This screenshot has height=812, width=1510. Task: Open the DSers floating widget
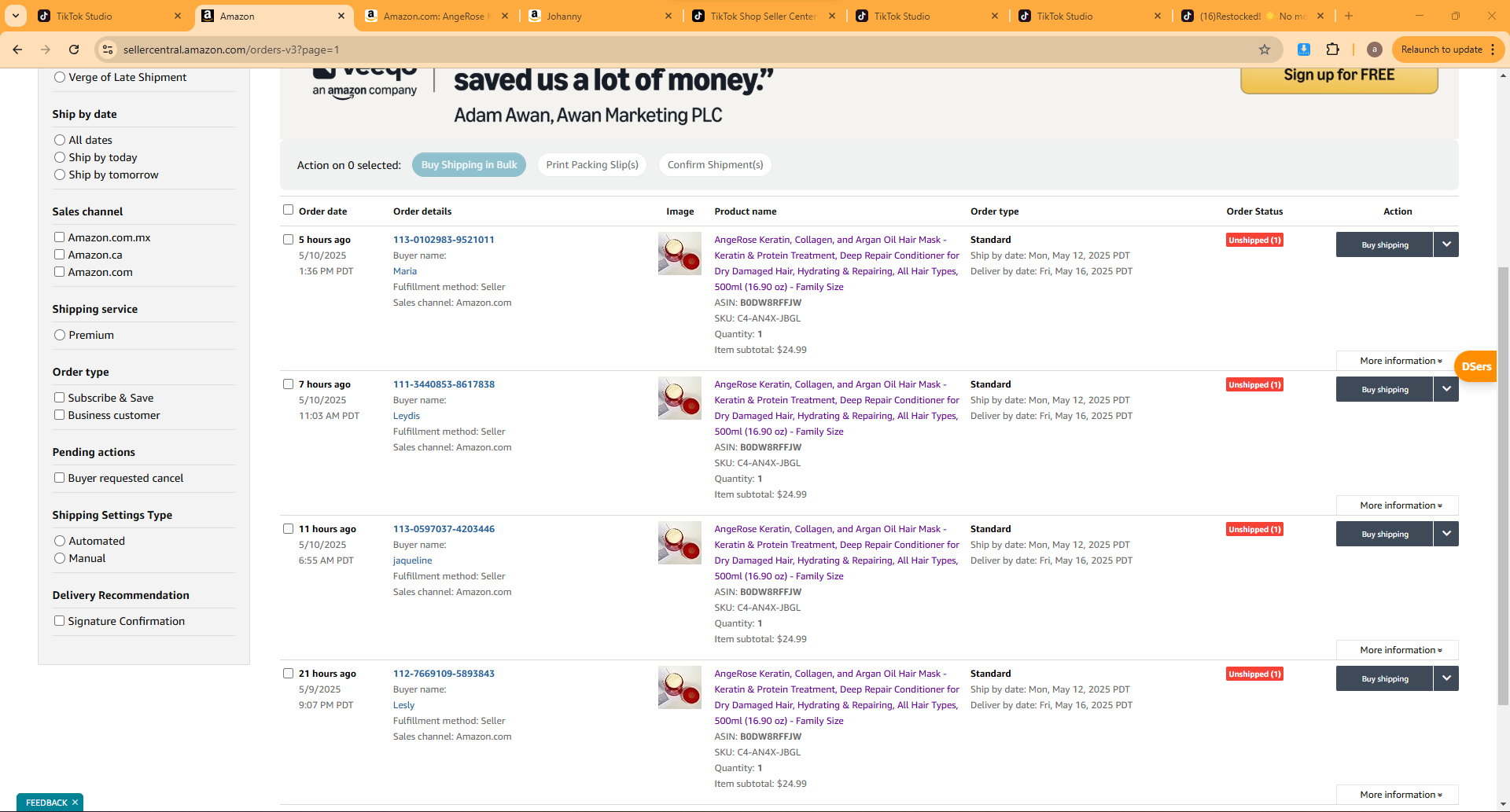(x=1476, y=366)
